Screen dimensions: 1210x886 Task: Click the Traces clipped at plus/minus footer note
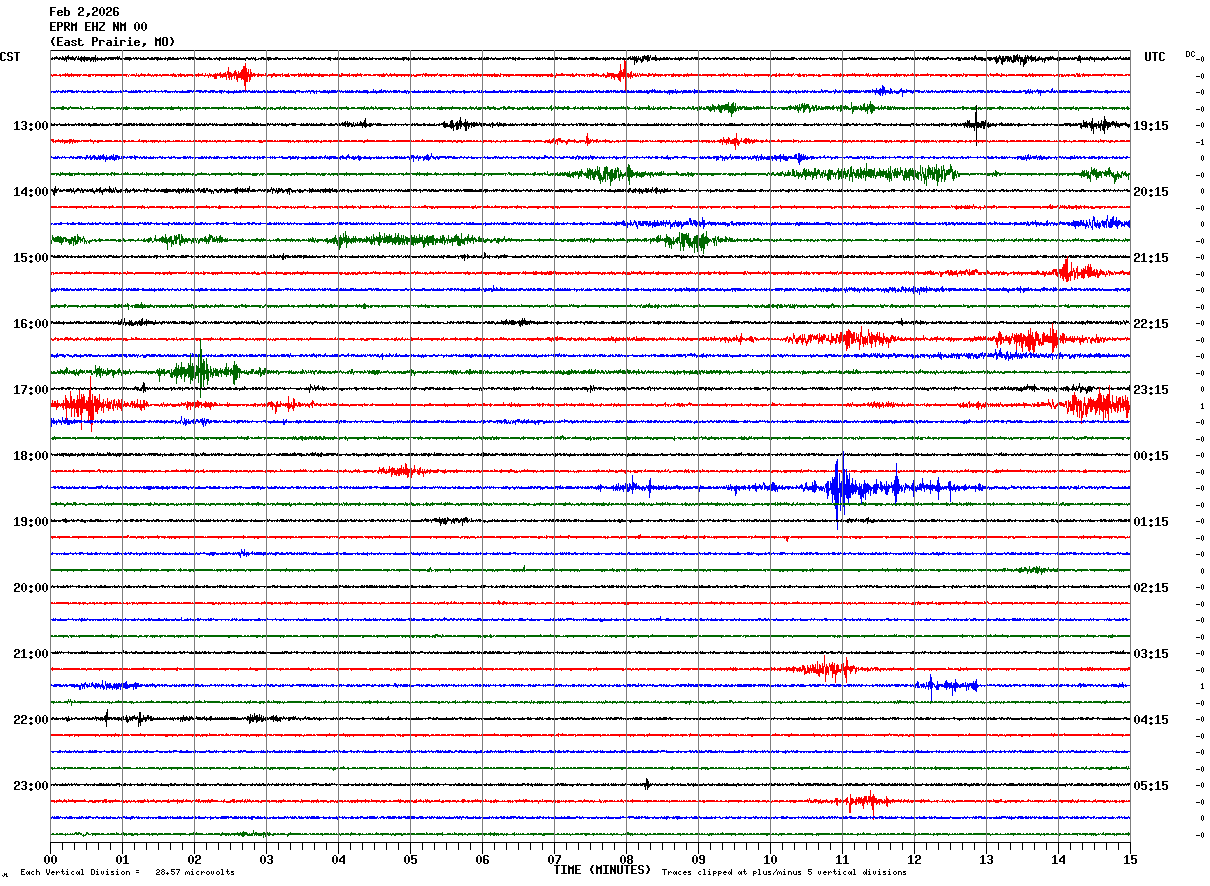pos(784,872)
